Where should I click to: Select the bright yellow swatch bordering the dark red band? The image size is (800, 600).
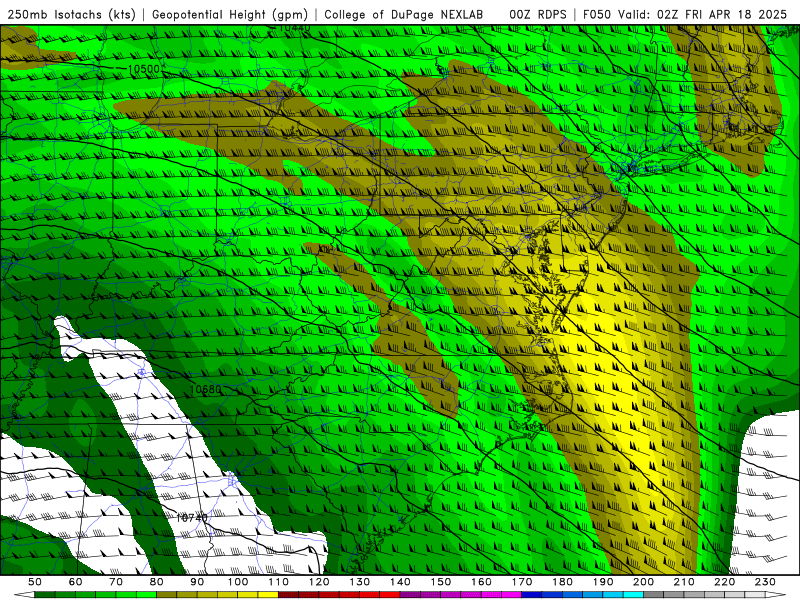point(268,595)
